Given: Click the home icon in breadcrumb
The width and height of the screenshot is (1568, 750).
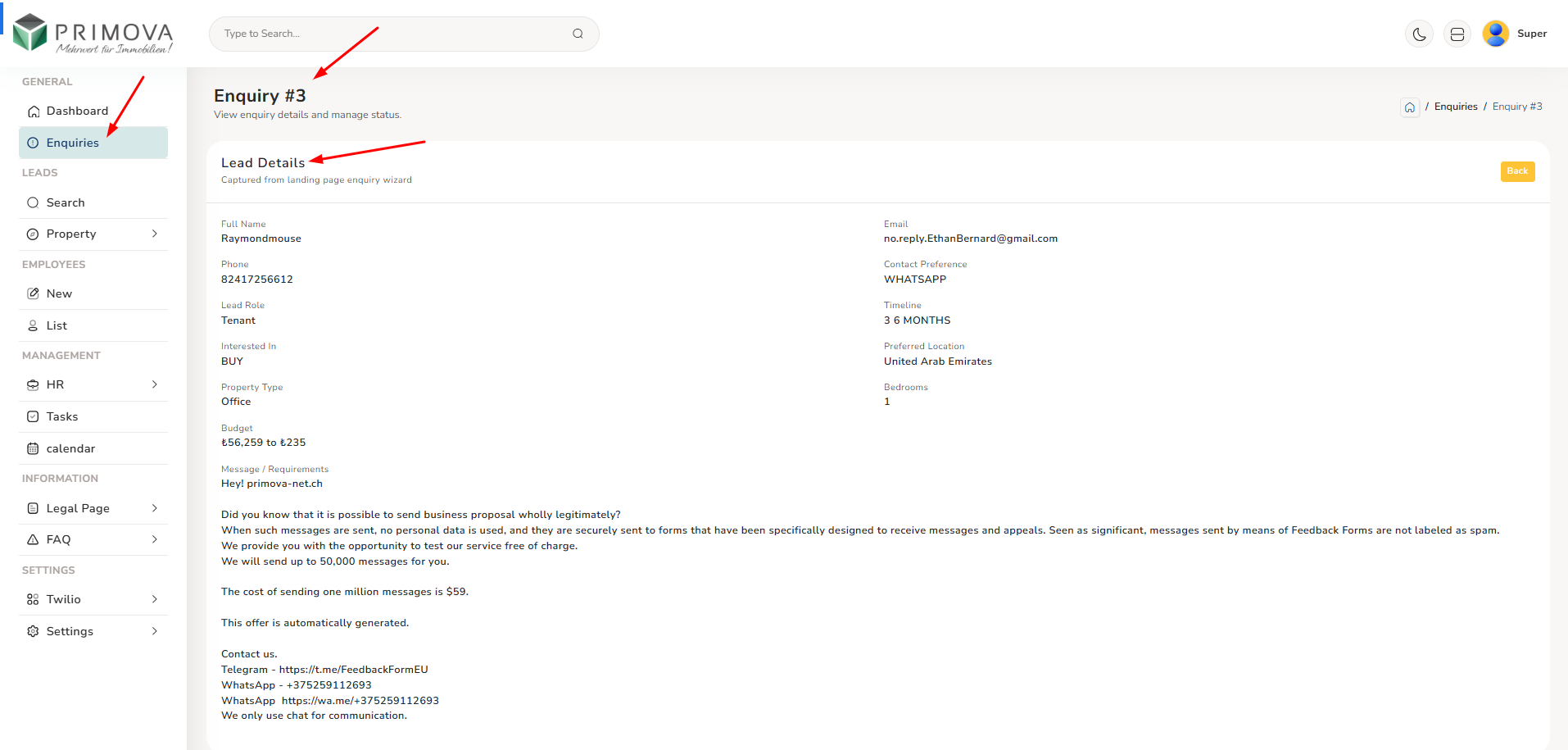Looking at the screenshot, I should point(1409,107).
